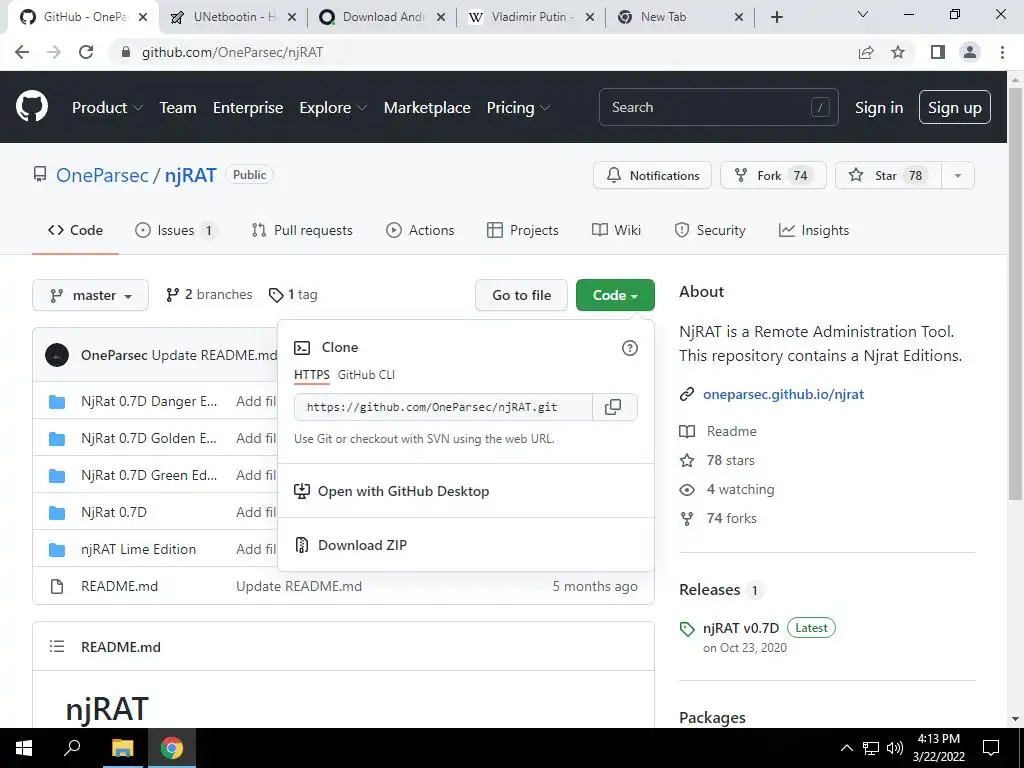
Task: Click the page vertical scrollbar thumb
Action: pos(1015,294)
